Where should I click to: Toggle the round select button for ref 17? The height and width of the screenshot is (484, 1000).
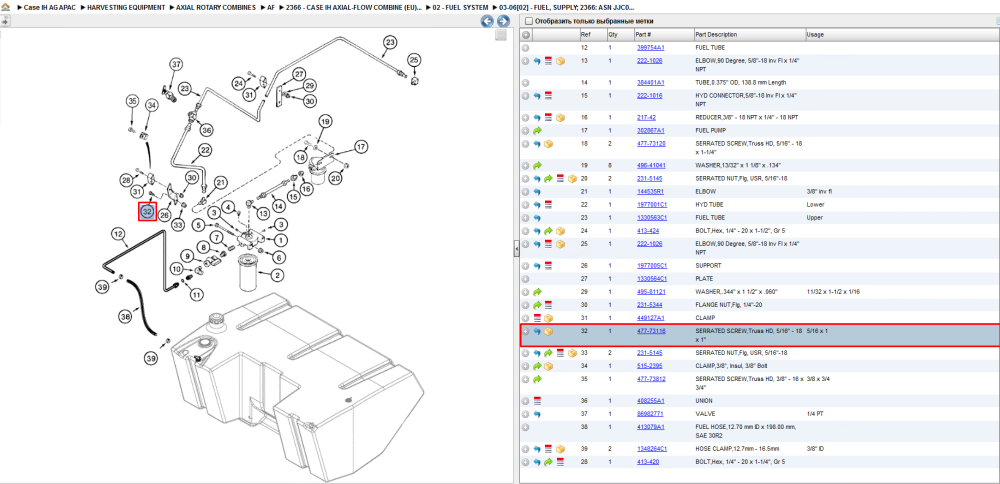click(526, 131)
